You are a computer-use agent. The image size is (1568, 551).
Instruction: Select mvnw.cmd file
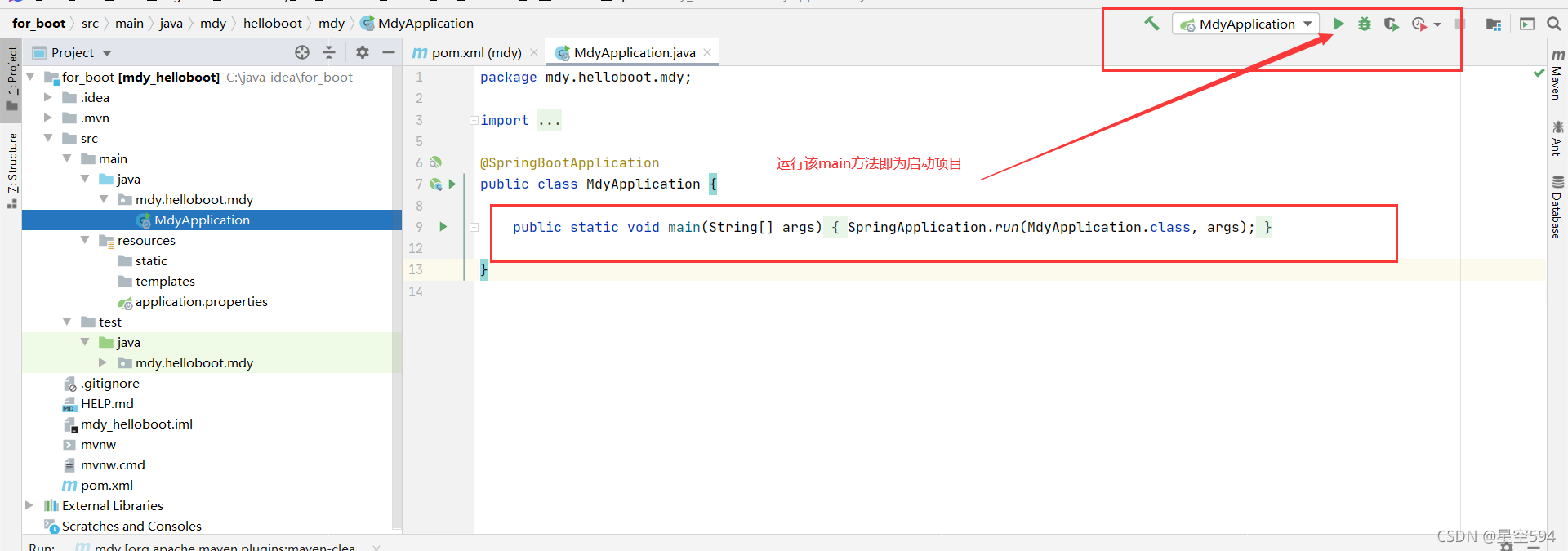click(x=113, y=464)
